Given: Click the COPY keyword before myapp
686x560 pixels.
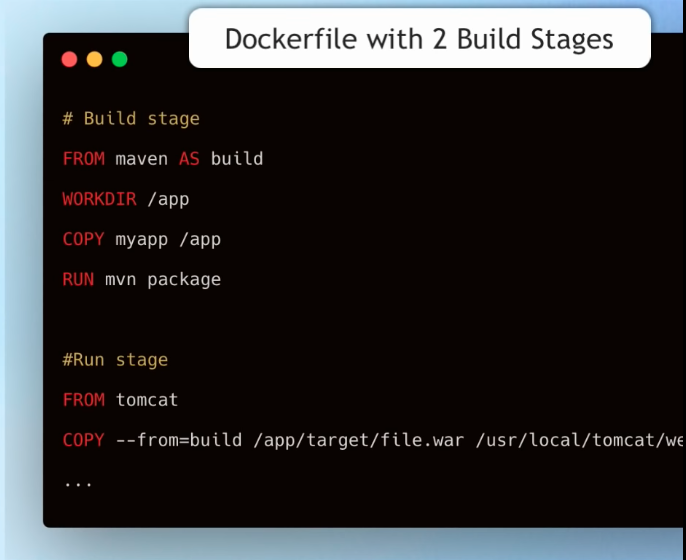Looking at the screenshot, I should coord(83,239).
